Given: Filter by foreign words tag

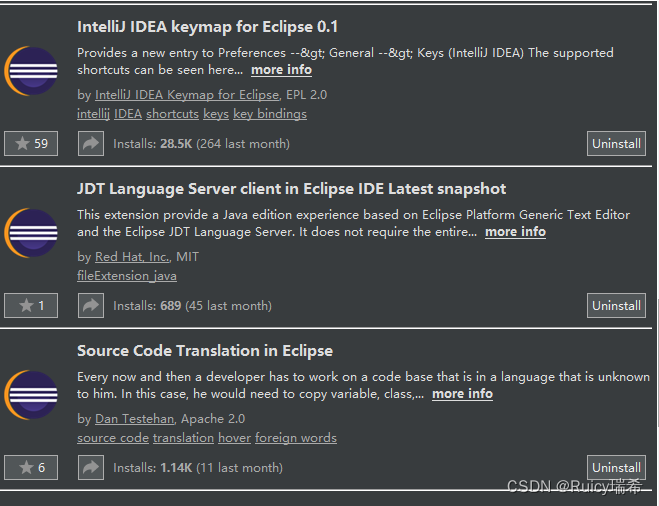Looking at the screenshot, I should click(296, 438).
